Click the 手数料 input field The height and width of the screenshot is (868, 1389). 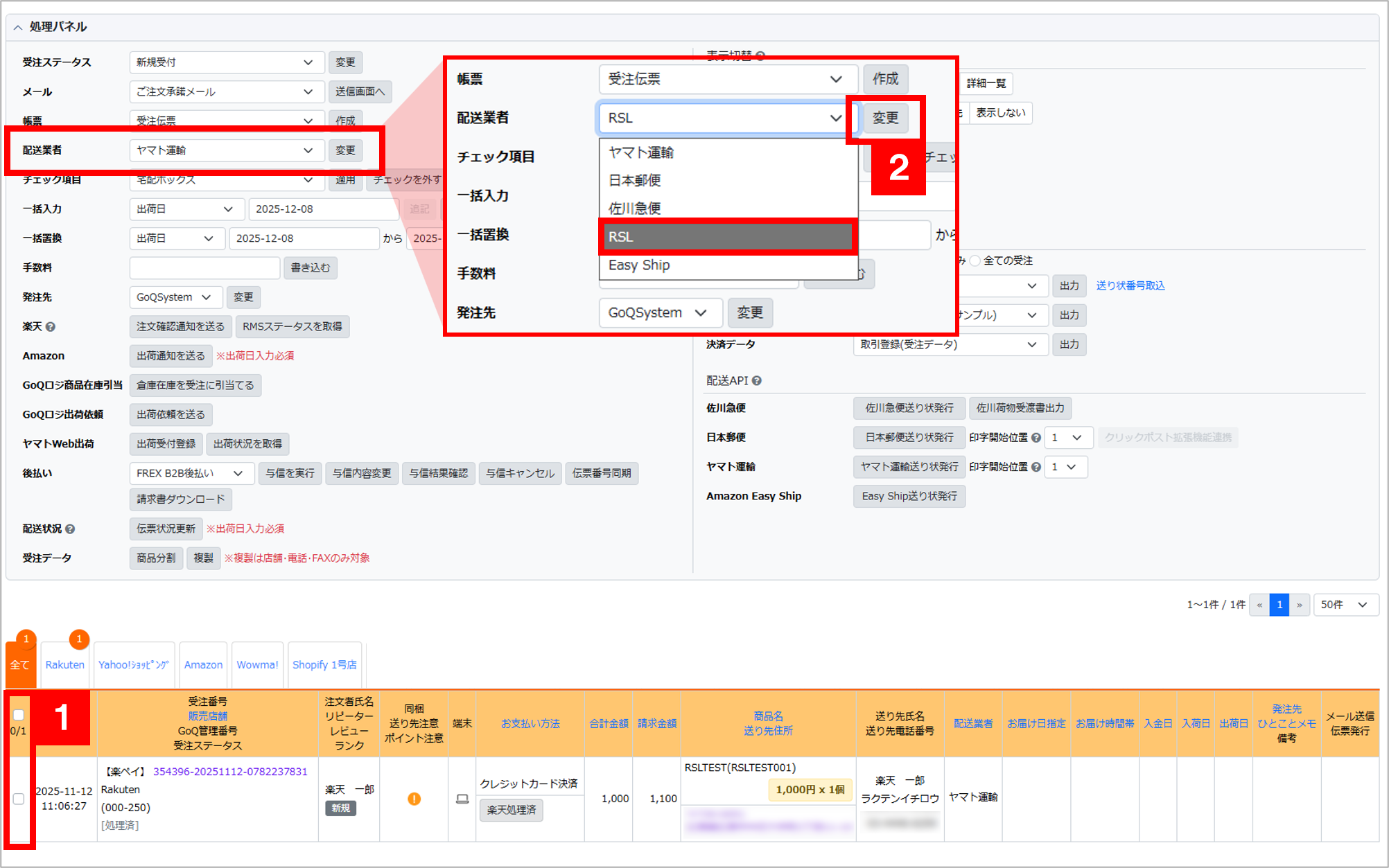tap(204, 268)
